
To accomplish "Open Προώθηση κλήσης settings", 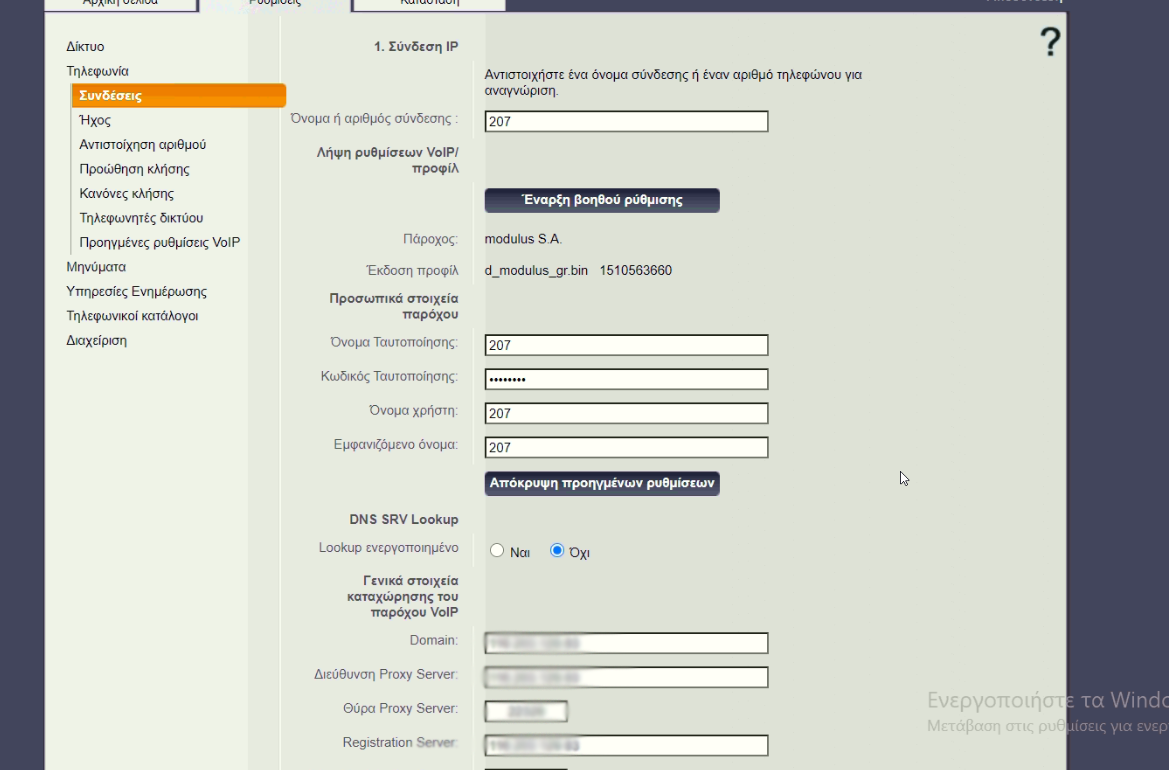I will coord(134,169).
